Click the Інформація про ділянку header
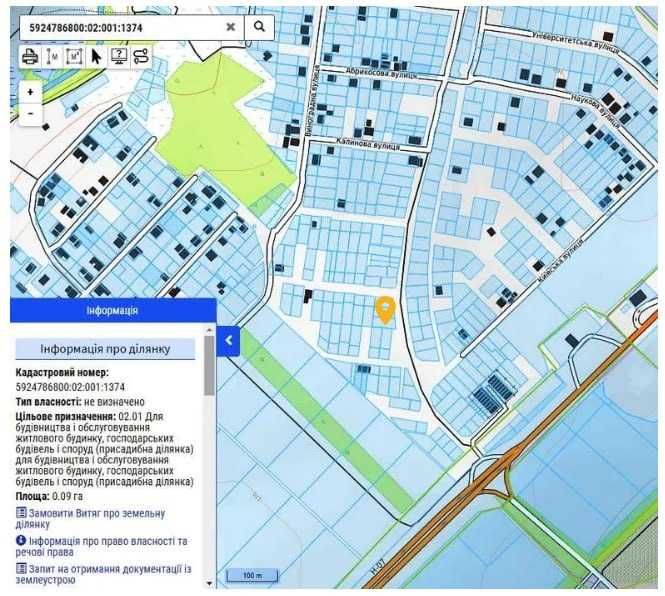 tap(105, 349)
